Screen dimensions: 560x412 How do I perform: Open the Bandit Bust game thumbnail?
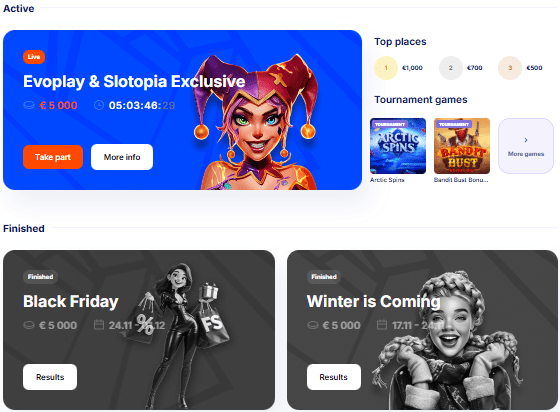click(462, 146)
